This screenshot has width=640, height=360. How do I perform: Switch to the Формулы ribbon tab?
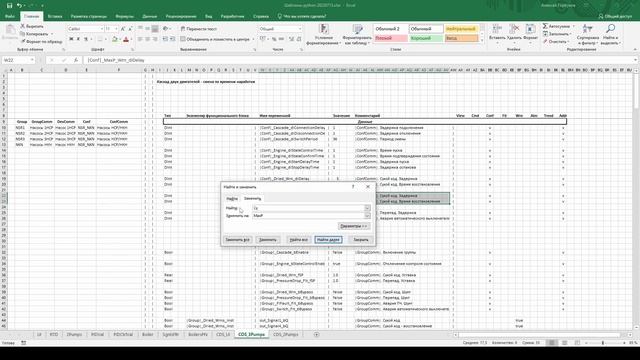[124, 16]
